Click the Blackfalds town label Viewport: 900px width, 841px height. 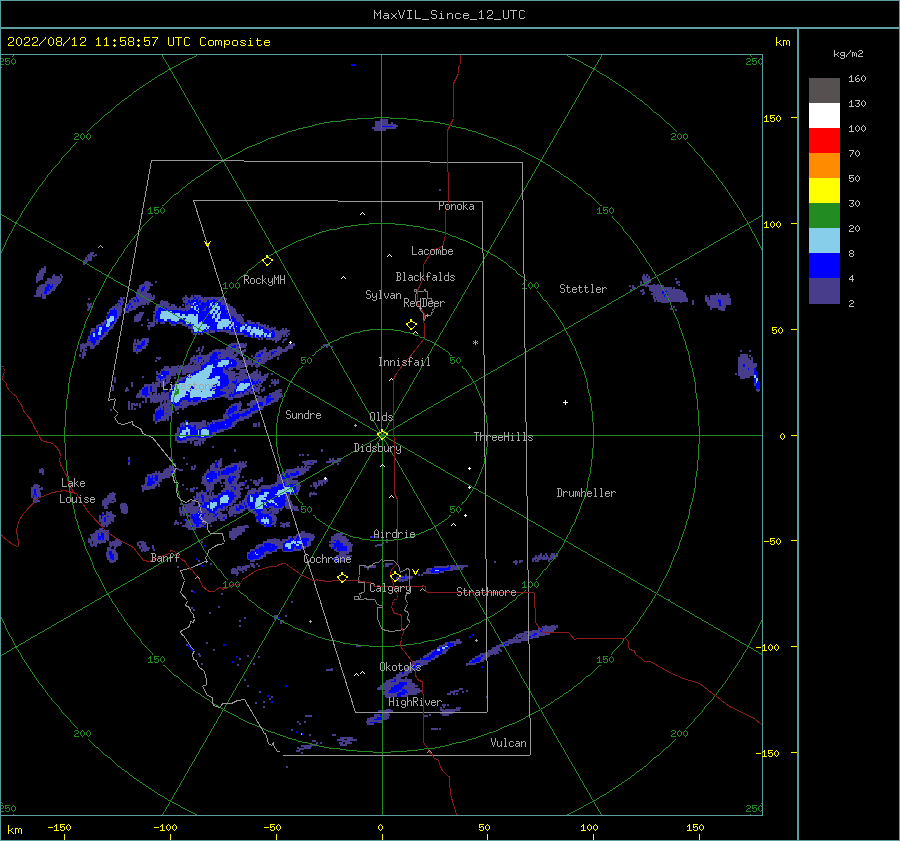click(425, 277)
